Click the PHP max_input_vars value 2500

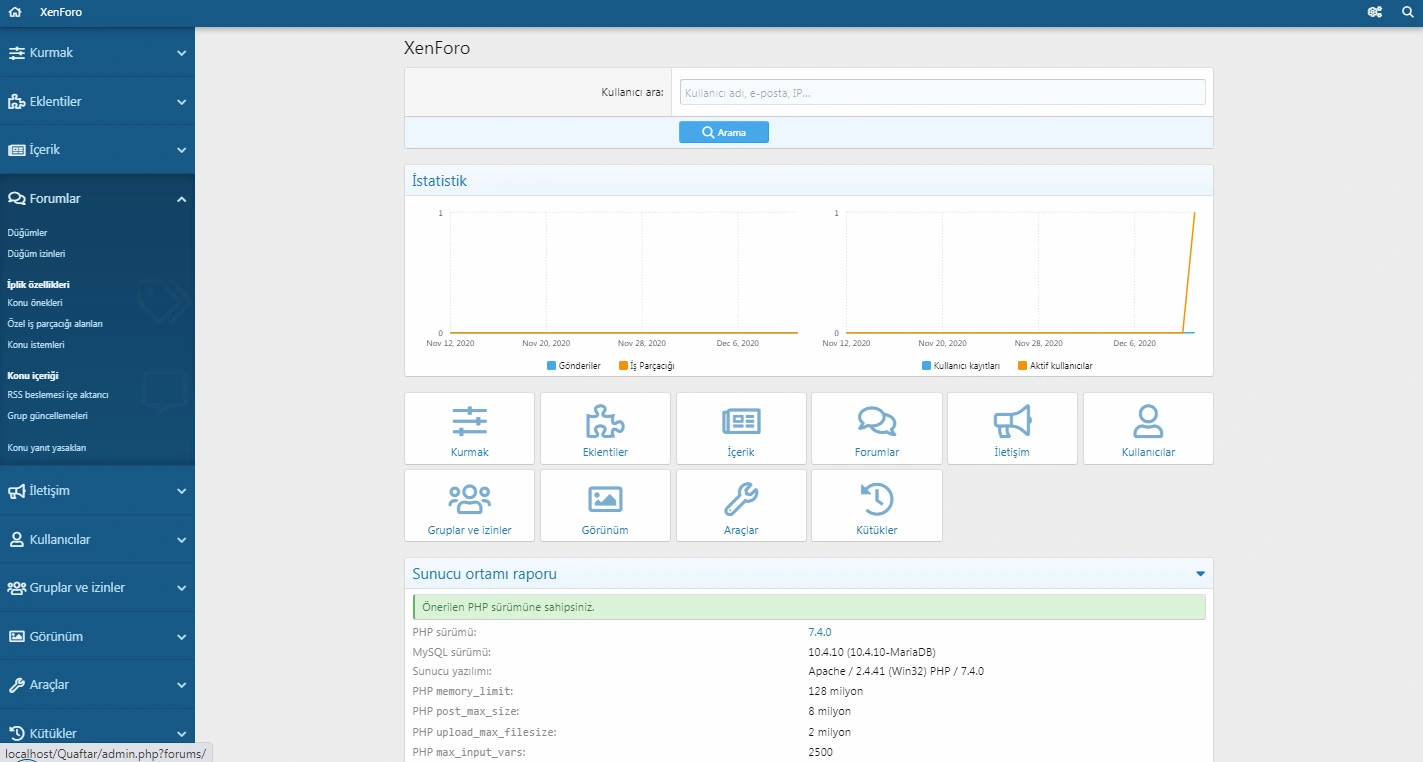820,752
